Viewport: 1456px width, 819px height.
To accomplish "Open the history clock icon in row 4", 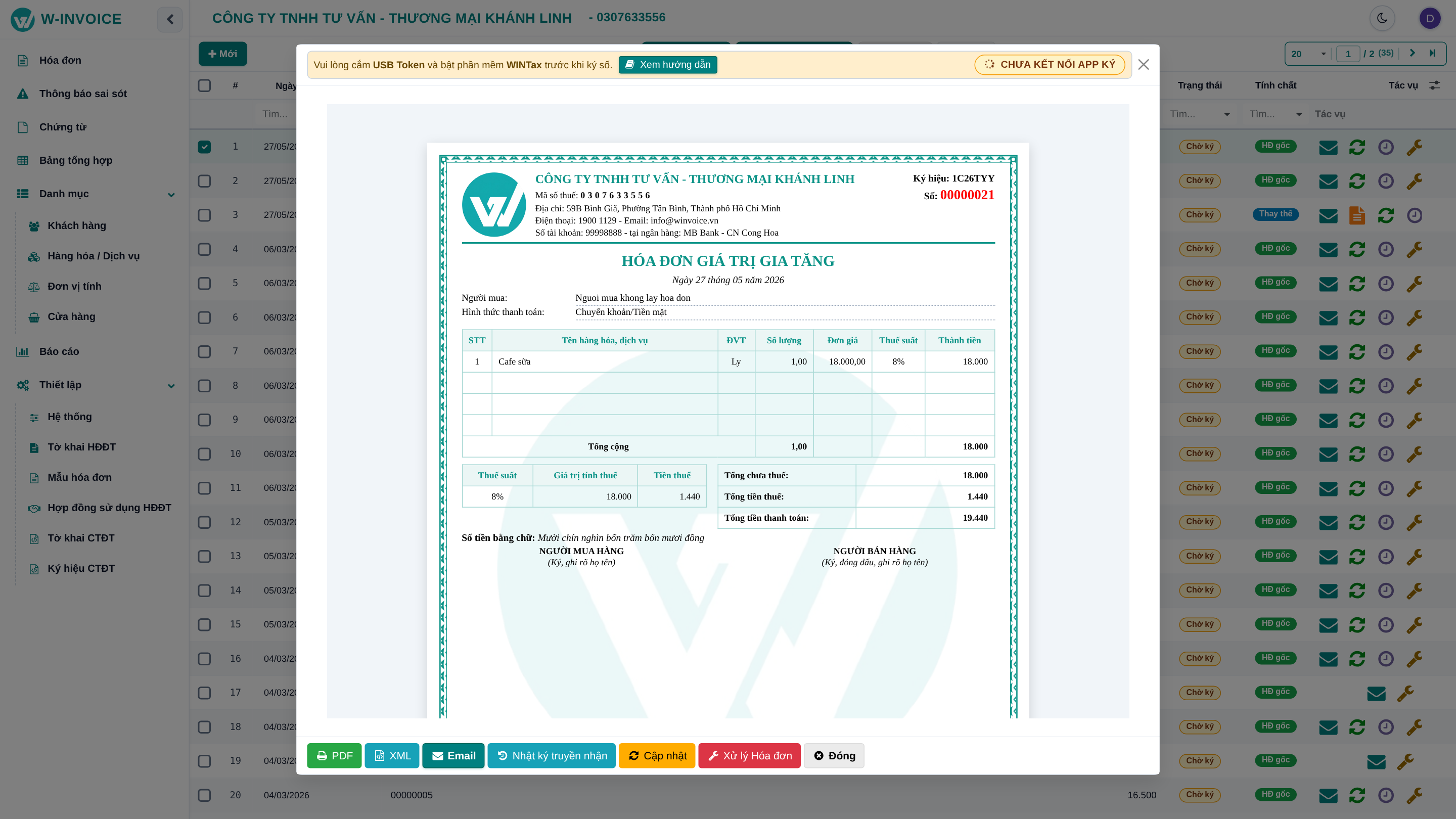I will tap(1386, 249).
